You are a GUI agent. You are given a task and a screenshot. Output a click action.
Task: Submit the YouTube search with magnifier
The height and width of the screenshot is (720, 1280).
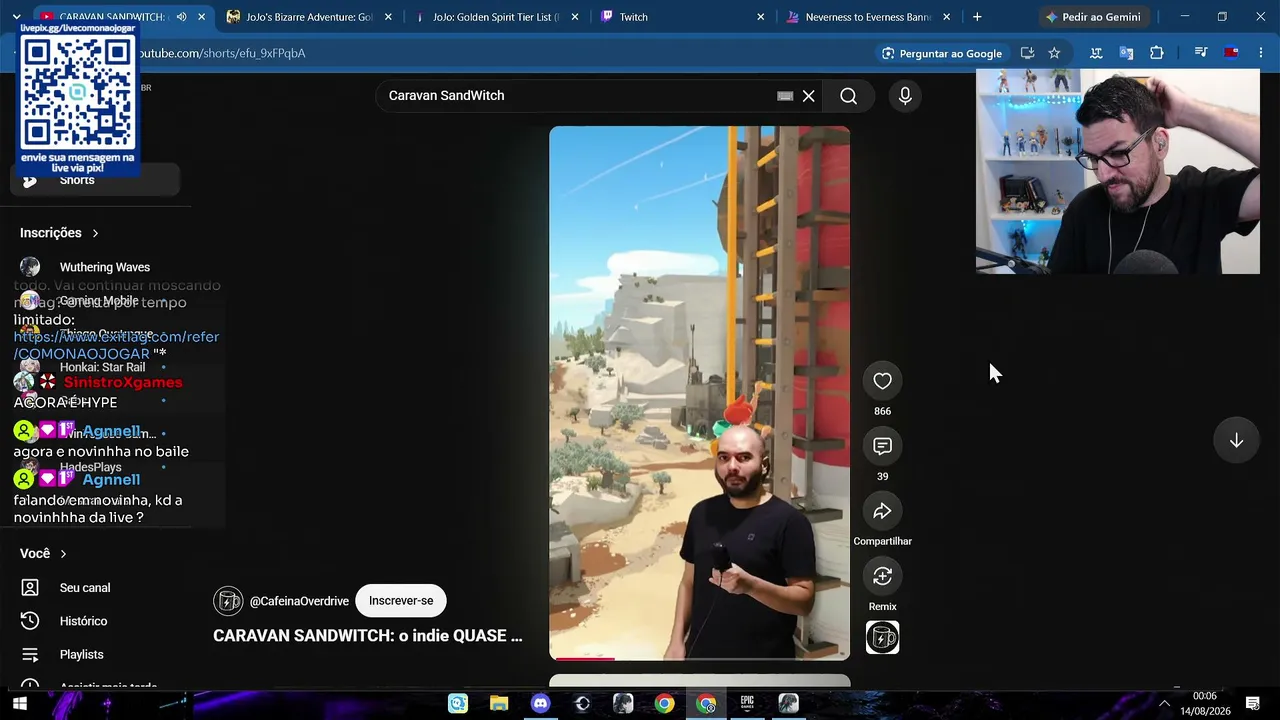pyautogui.click(x=848, y=96)
